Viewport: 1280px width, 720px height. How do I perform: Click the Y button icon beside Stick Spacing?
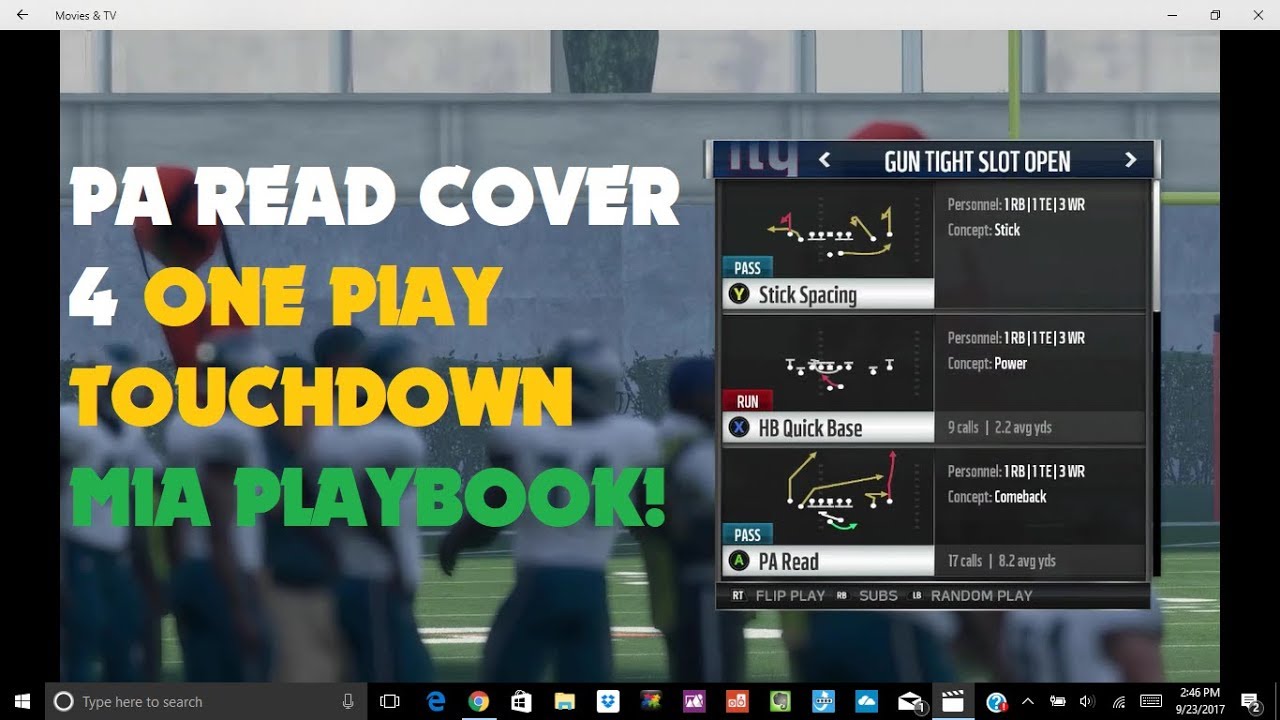click(x=739, y=294)
